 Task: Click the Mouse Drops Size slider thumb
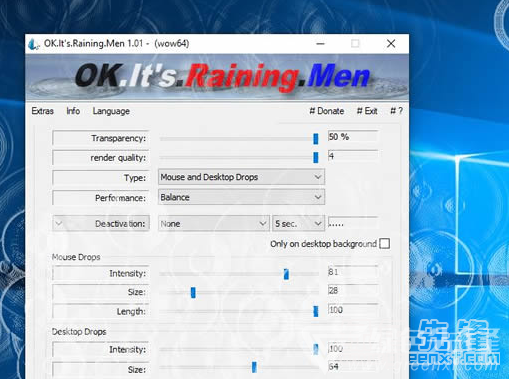[x=193, y=293]
